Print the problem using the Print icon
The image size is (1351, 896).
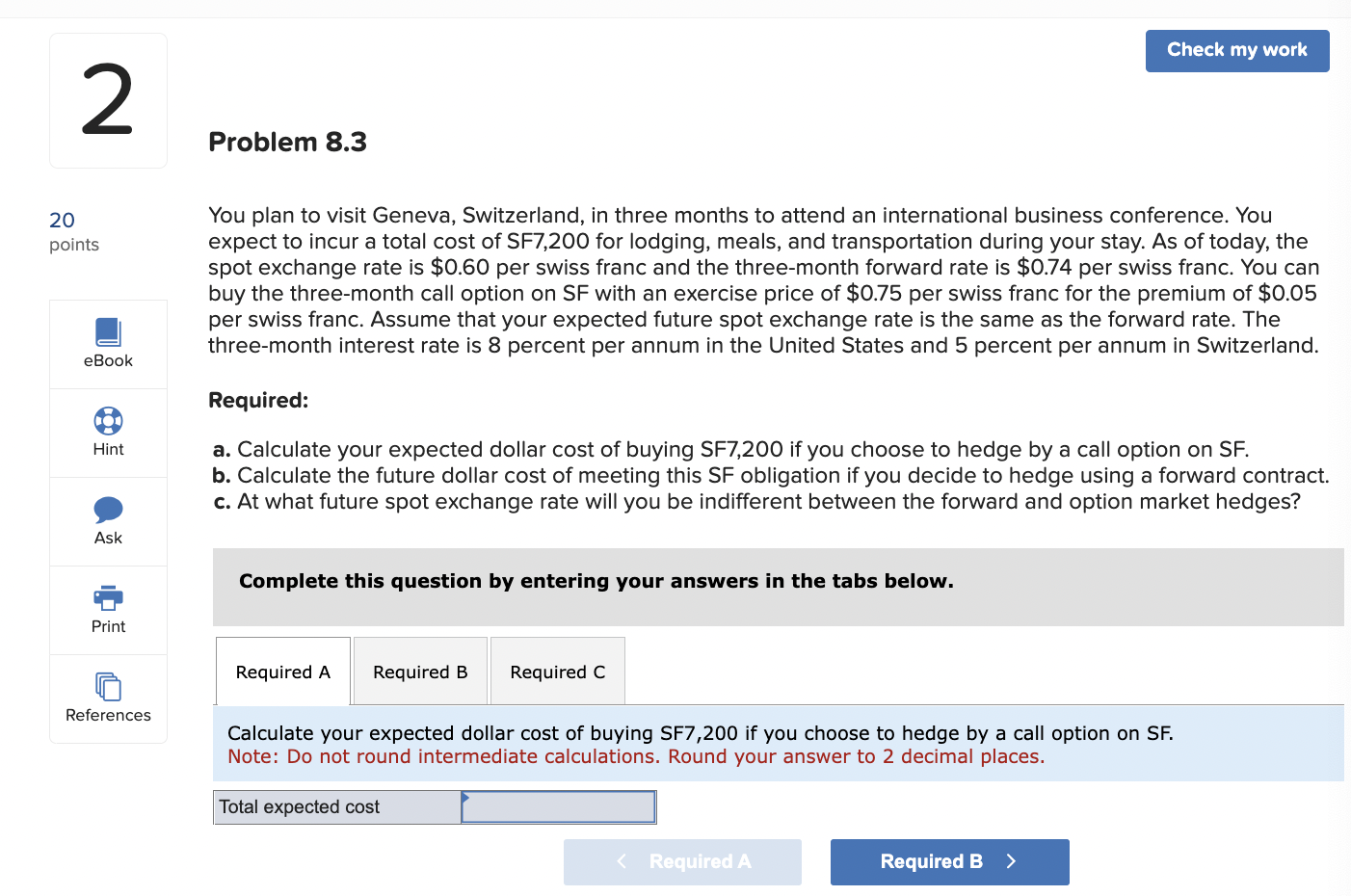pyautogui.click(x=108, y=610)
